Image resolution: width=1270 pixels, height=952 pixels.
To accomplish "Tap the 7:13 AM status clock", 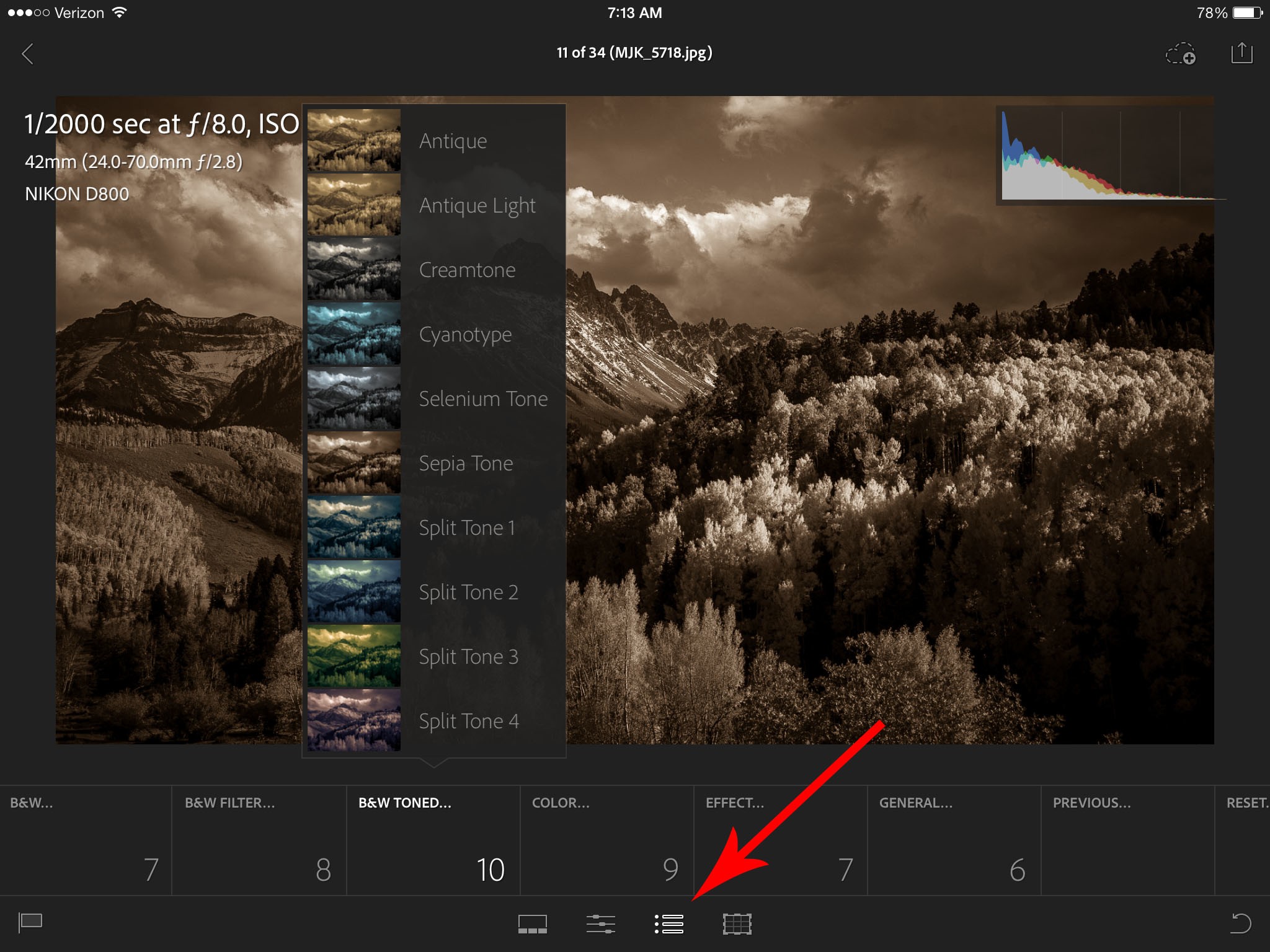I will pyautogui.click(x=634, y=12).
